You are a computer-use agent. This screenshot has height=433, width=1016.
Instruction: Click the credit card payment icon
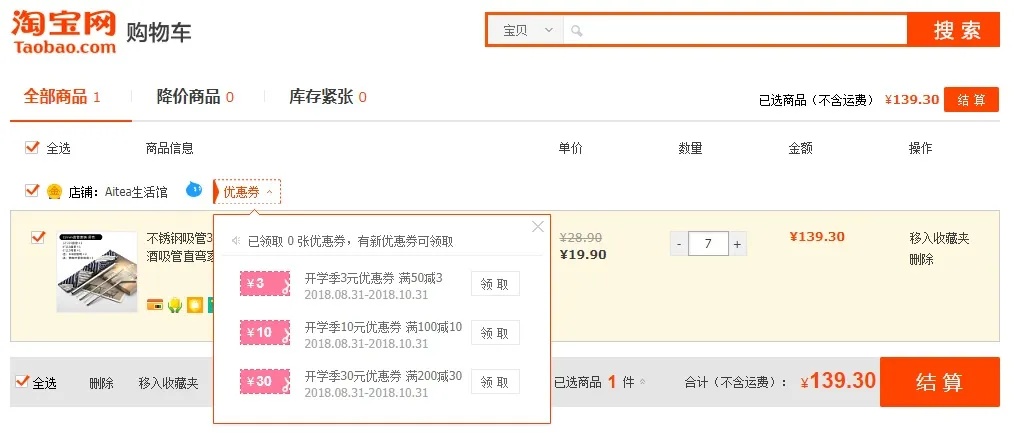tap(155, 304)
